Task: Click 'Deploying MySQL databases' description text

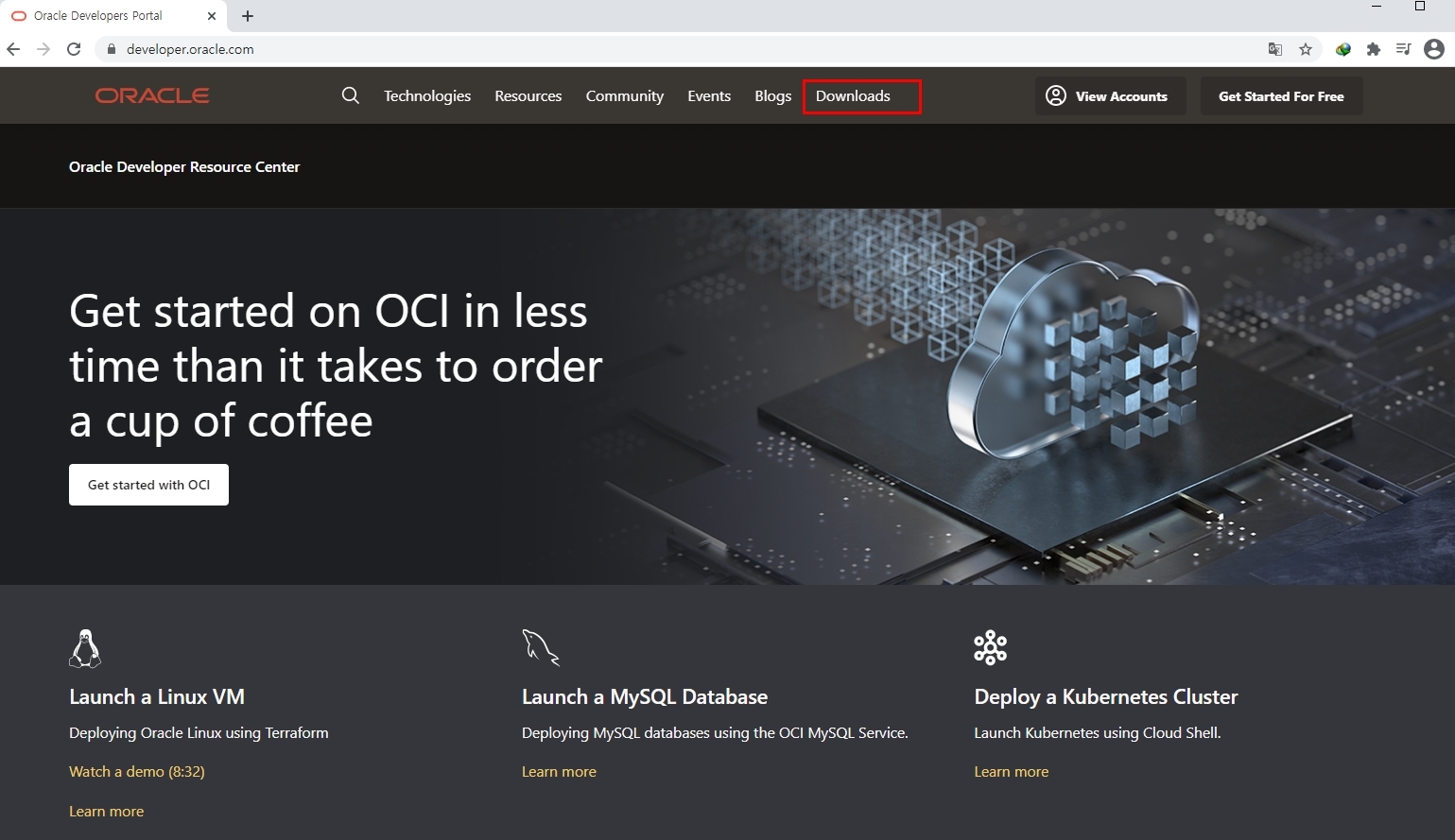Action: coord(715,732)
